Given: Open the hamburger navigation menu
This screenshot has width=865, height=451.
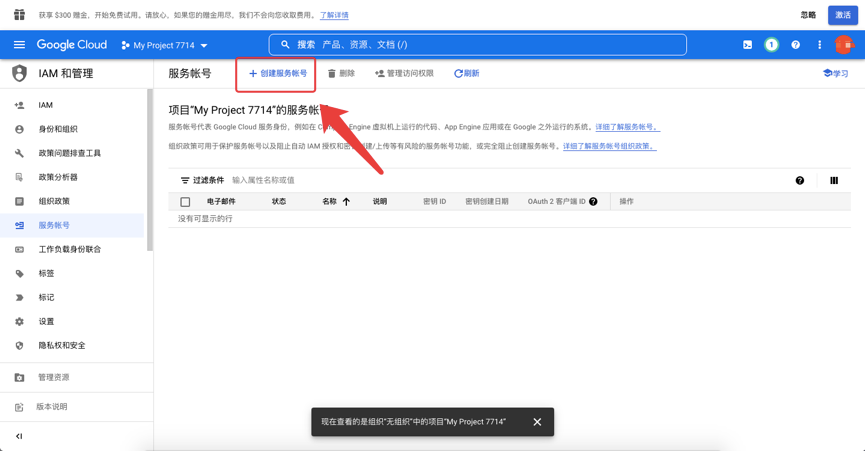Looking at the screenshot, I should click(x=19, y=45).
